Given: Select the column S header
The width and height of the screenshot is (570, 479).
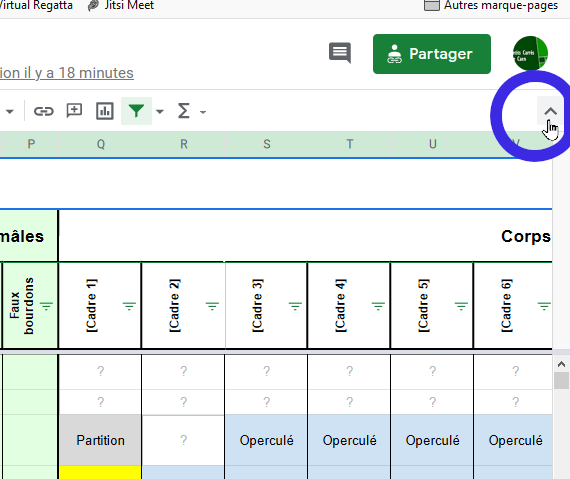Looking at the screenshot, I should pyautogui.click(x=267, y=144).
